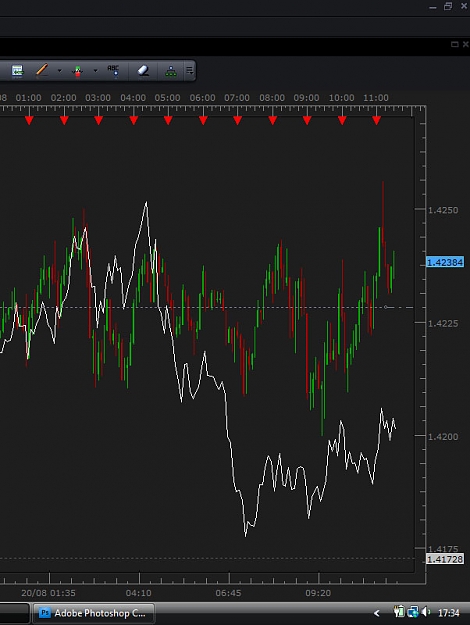Maximize the inner chart panel
Screen dimensions: 470x625
(x=454, y=44)
